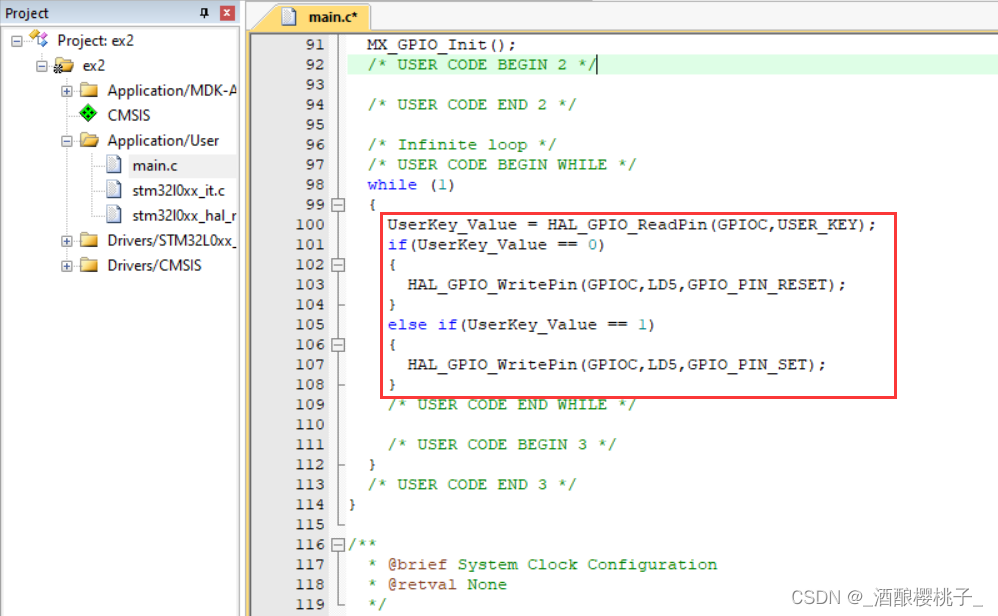Click the @retval None comment line
Screen dimensions: 998x616
[447, 585]
